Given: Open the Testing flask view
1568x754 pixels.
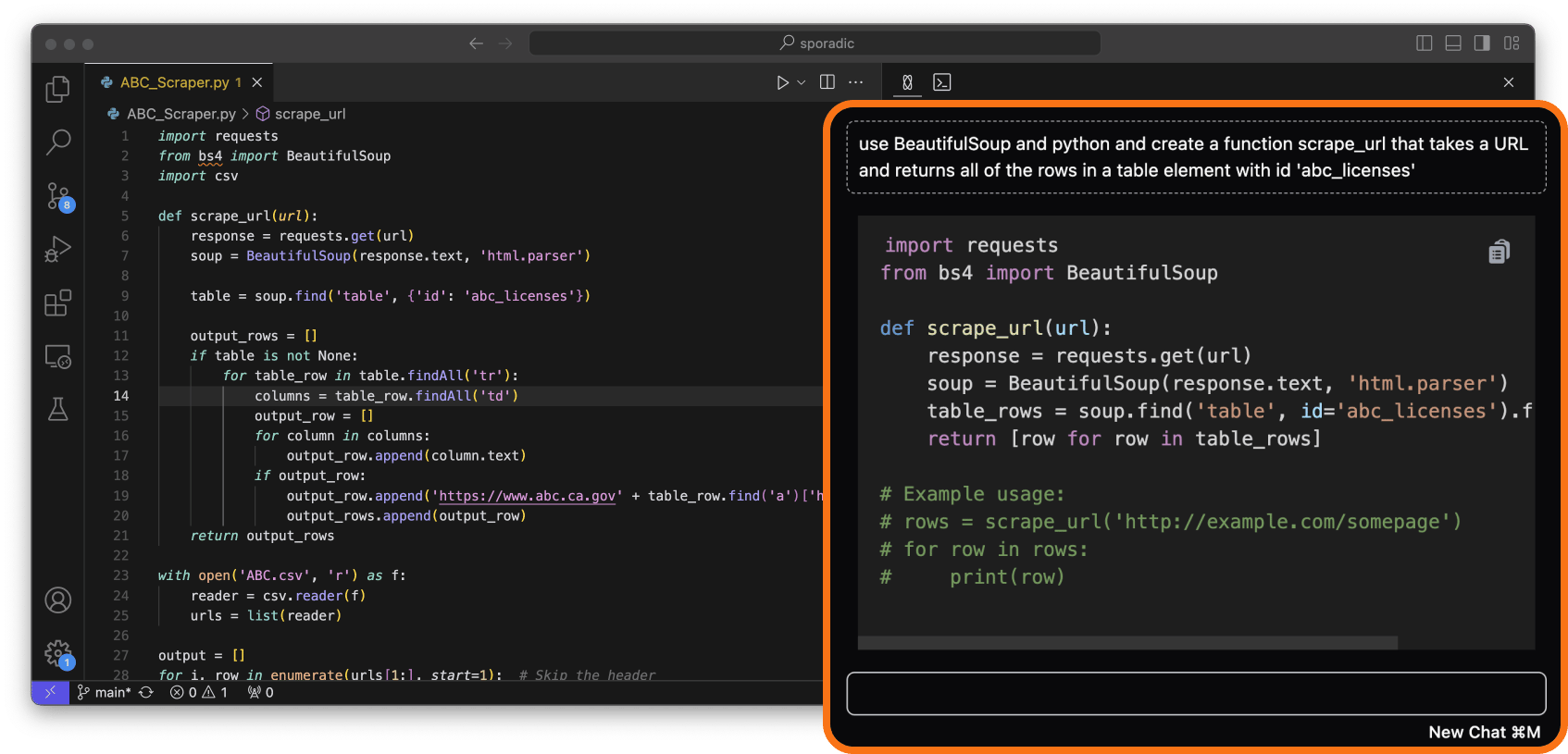Looking at the screenshot, I should point(57,409).
